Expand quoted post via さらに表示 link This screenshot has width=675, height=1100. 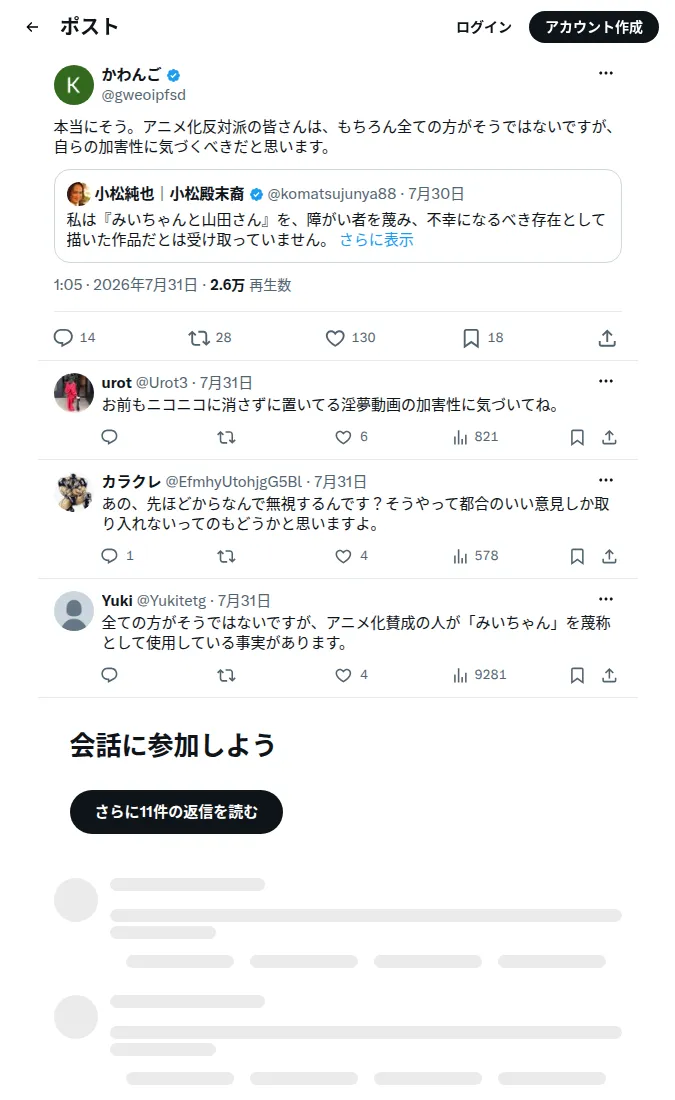coord(377,240)
